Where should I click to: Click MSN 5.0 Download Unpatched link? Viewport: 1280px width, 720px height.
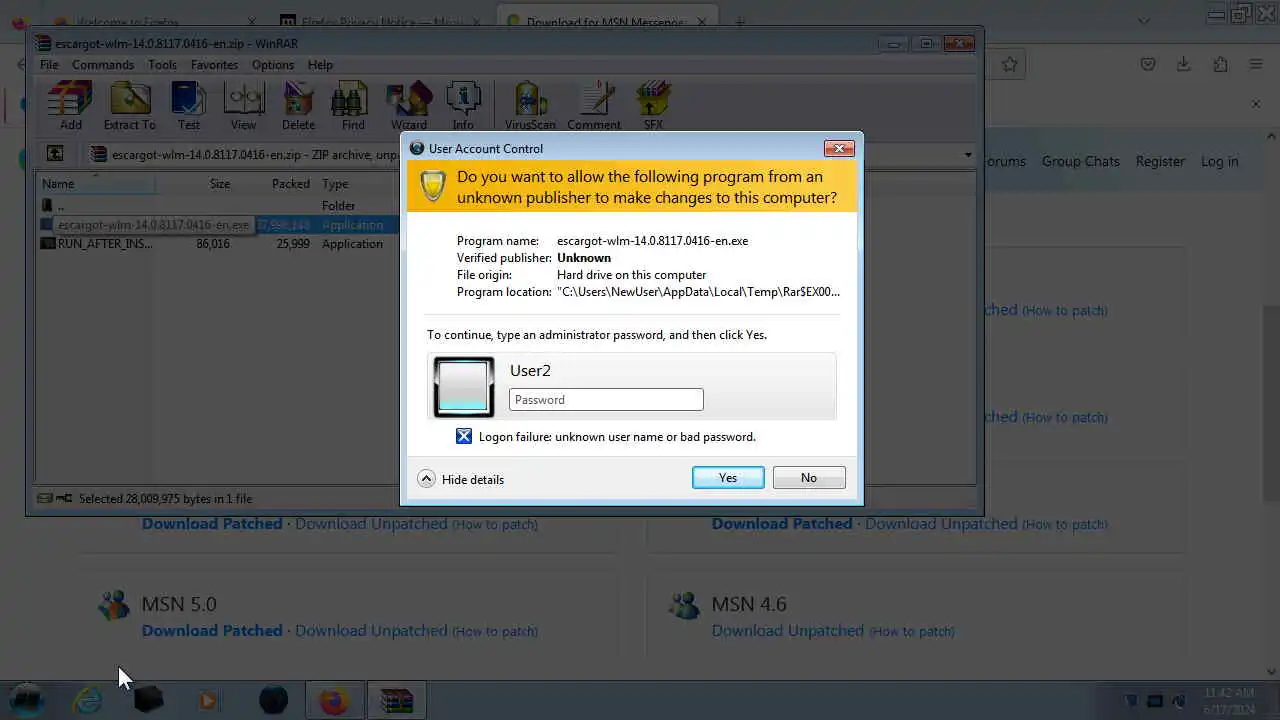pyautogui.click(x=371, y=631)
